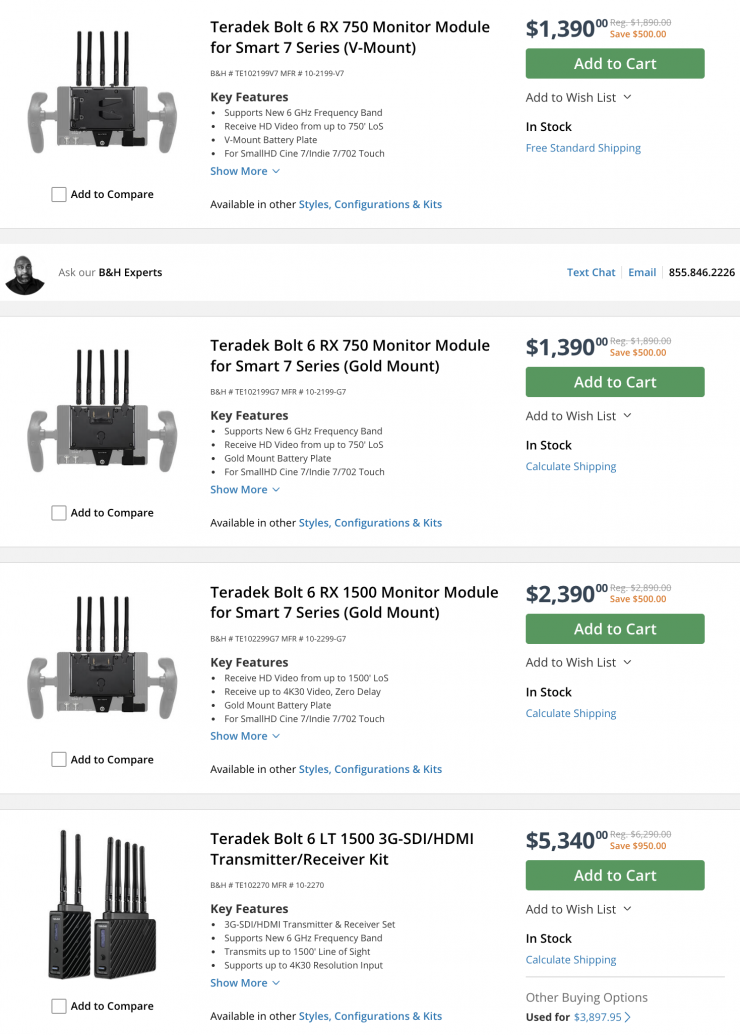Check Add to Compare for RX 750 V-Mount
Screen dimensions: 740x1035
pos(59,195)
